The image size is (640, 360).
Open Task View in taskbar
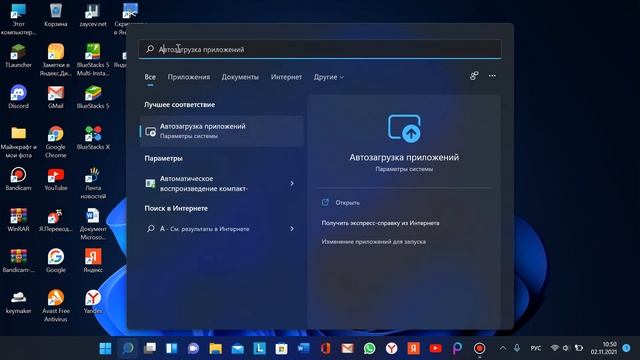pyautogui.click(x=150, y=348)
